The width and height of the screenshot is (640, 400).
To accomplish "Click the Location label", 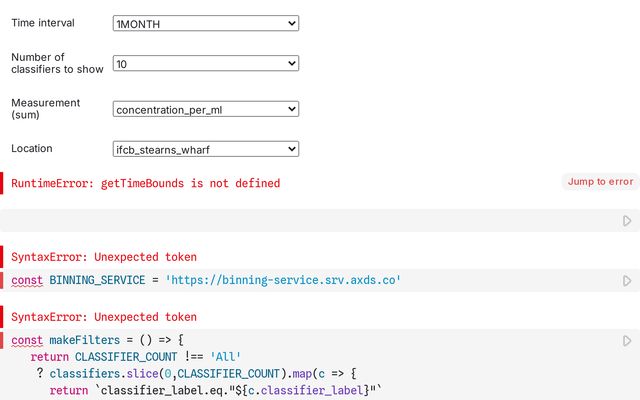I will (32, 149).
